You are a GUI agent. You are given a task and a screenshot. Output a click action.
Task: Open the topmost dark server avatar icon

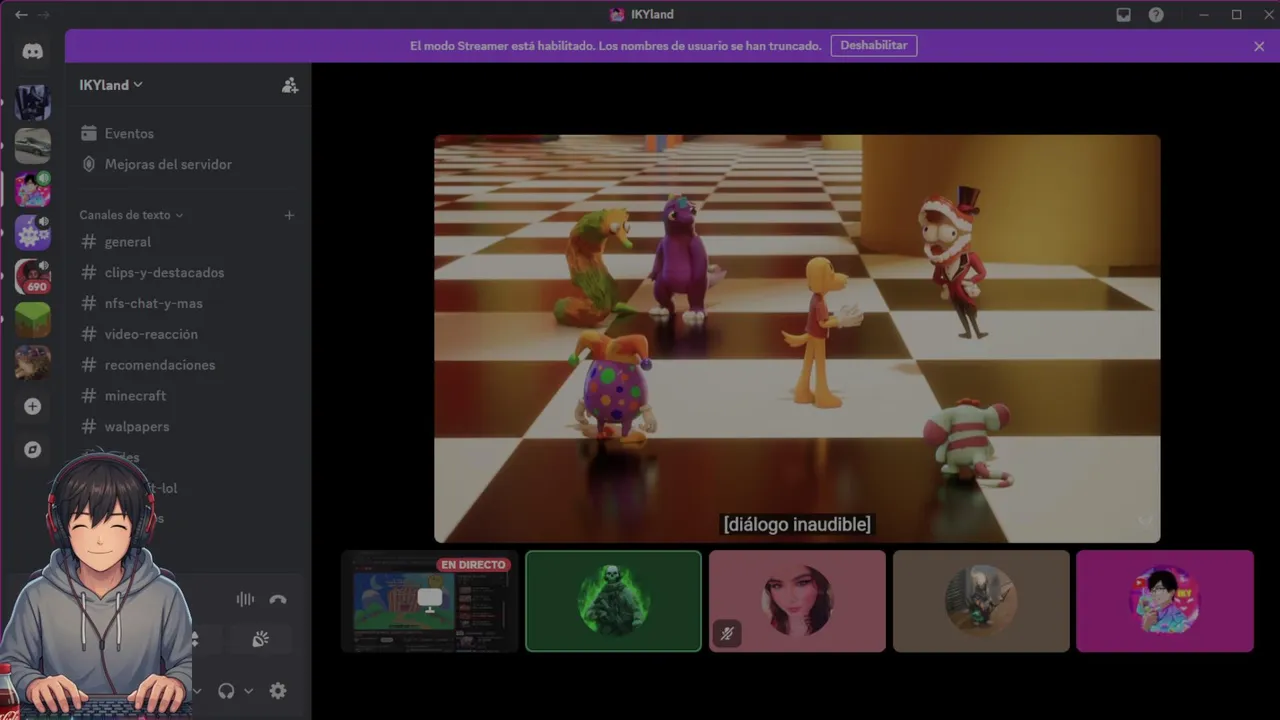[33, 102]
